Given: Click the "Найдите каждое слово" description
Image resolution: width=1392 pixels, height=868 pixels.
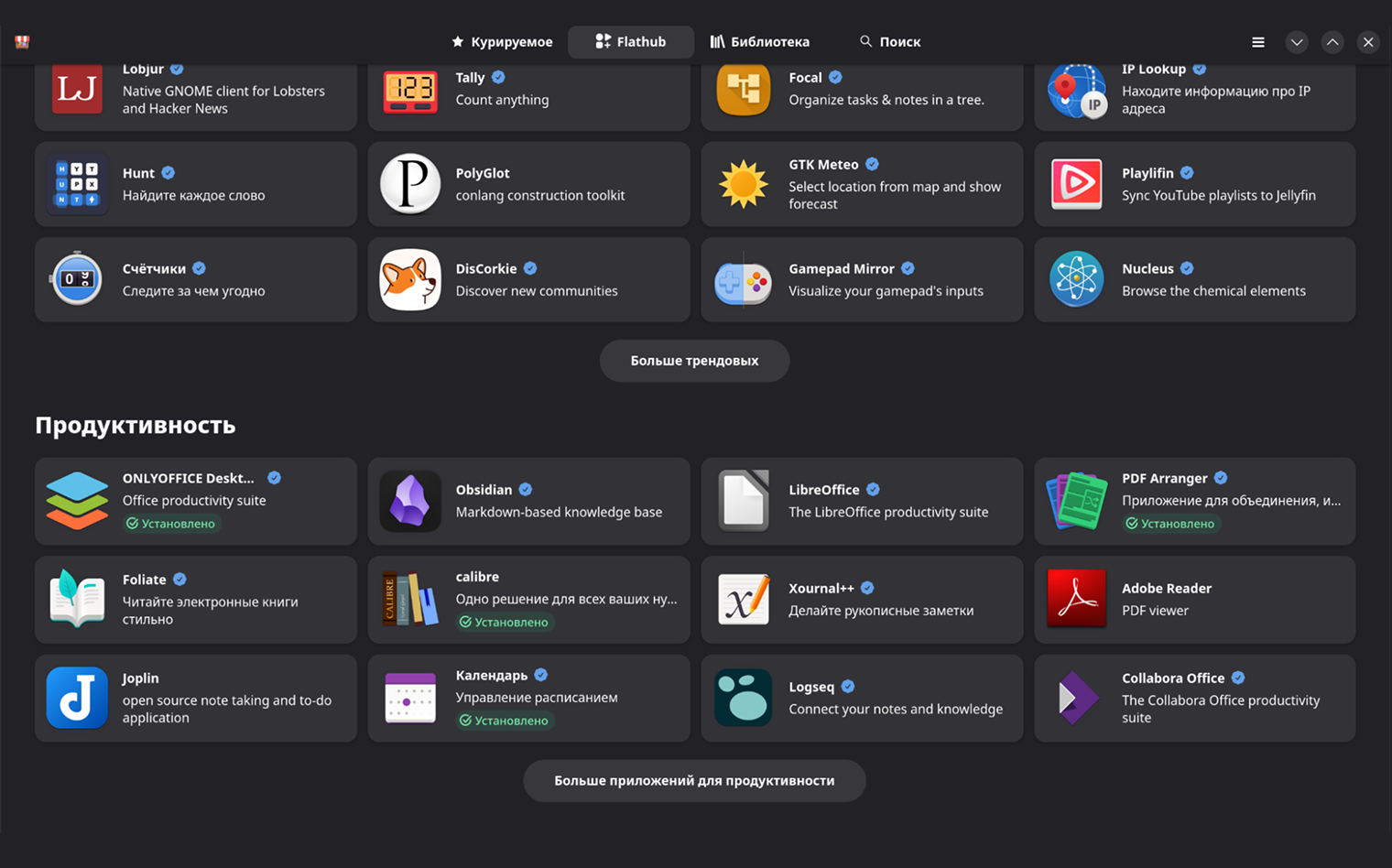Looking at the screenshot, I should pyautogui.click(x=194, y=196).
